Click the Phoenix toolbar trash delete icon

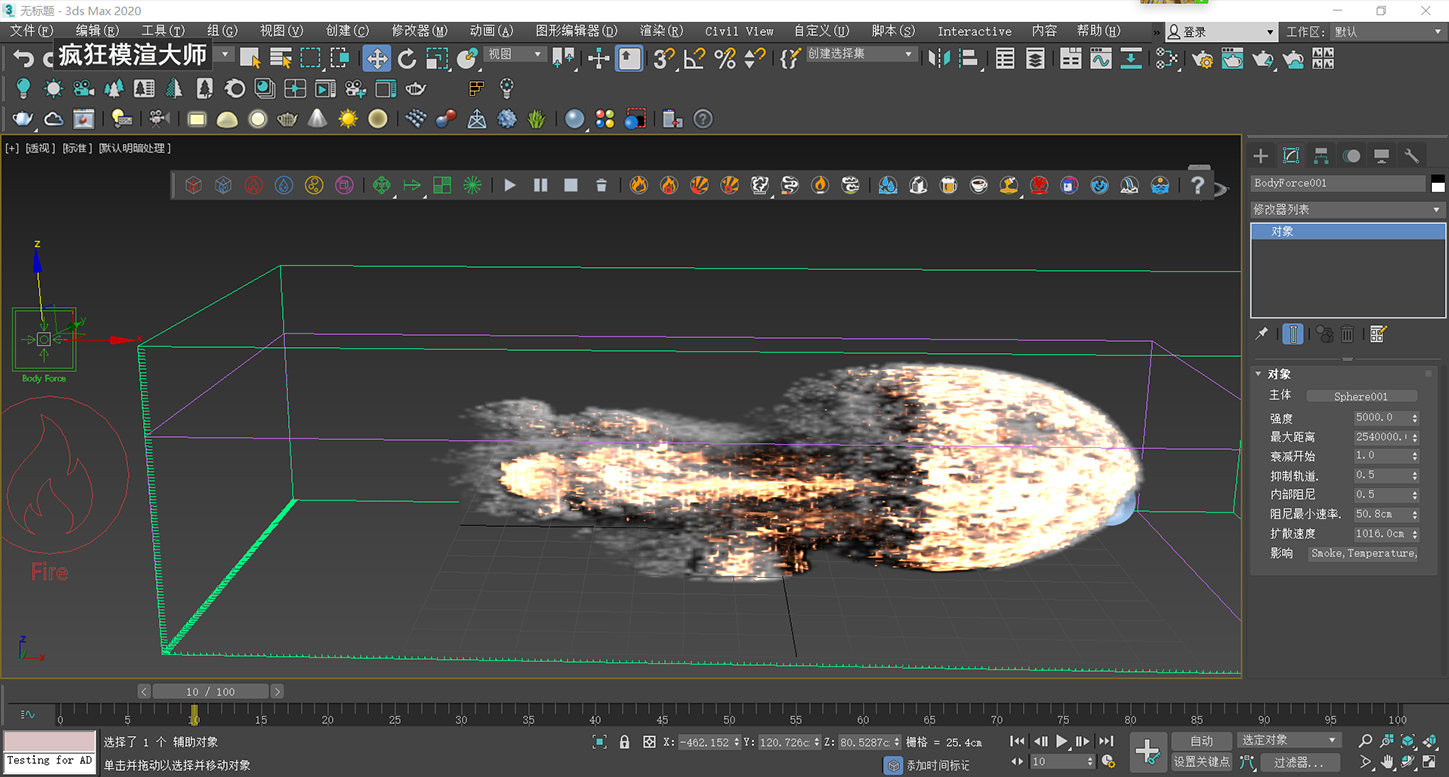click(x=601, y=185)
